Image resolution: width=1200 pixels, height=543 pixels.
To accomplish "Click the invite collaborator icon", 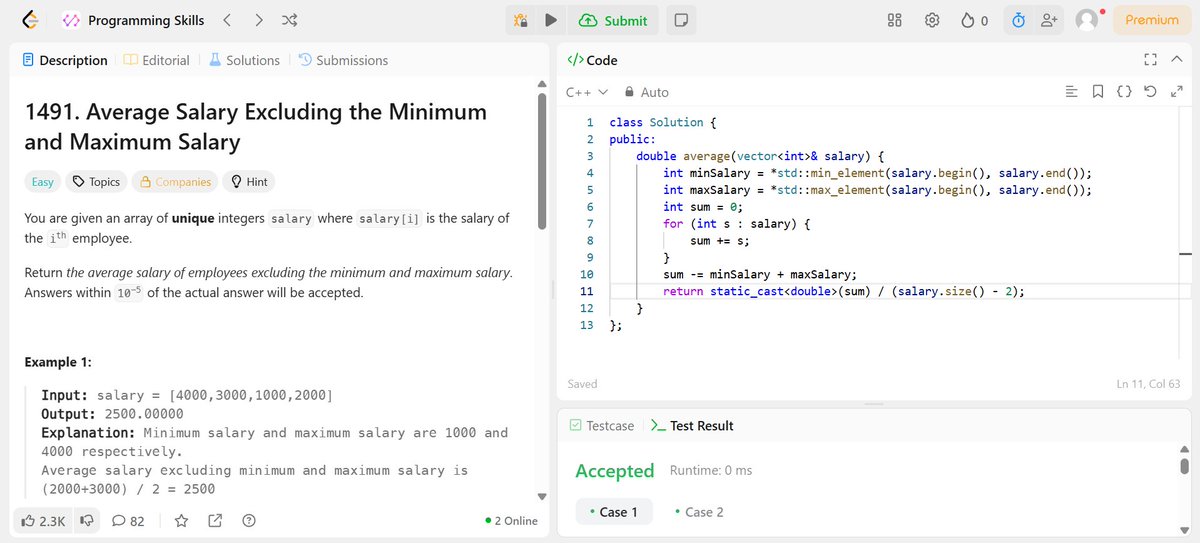I will click(1049, 20).
